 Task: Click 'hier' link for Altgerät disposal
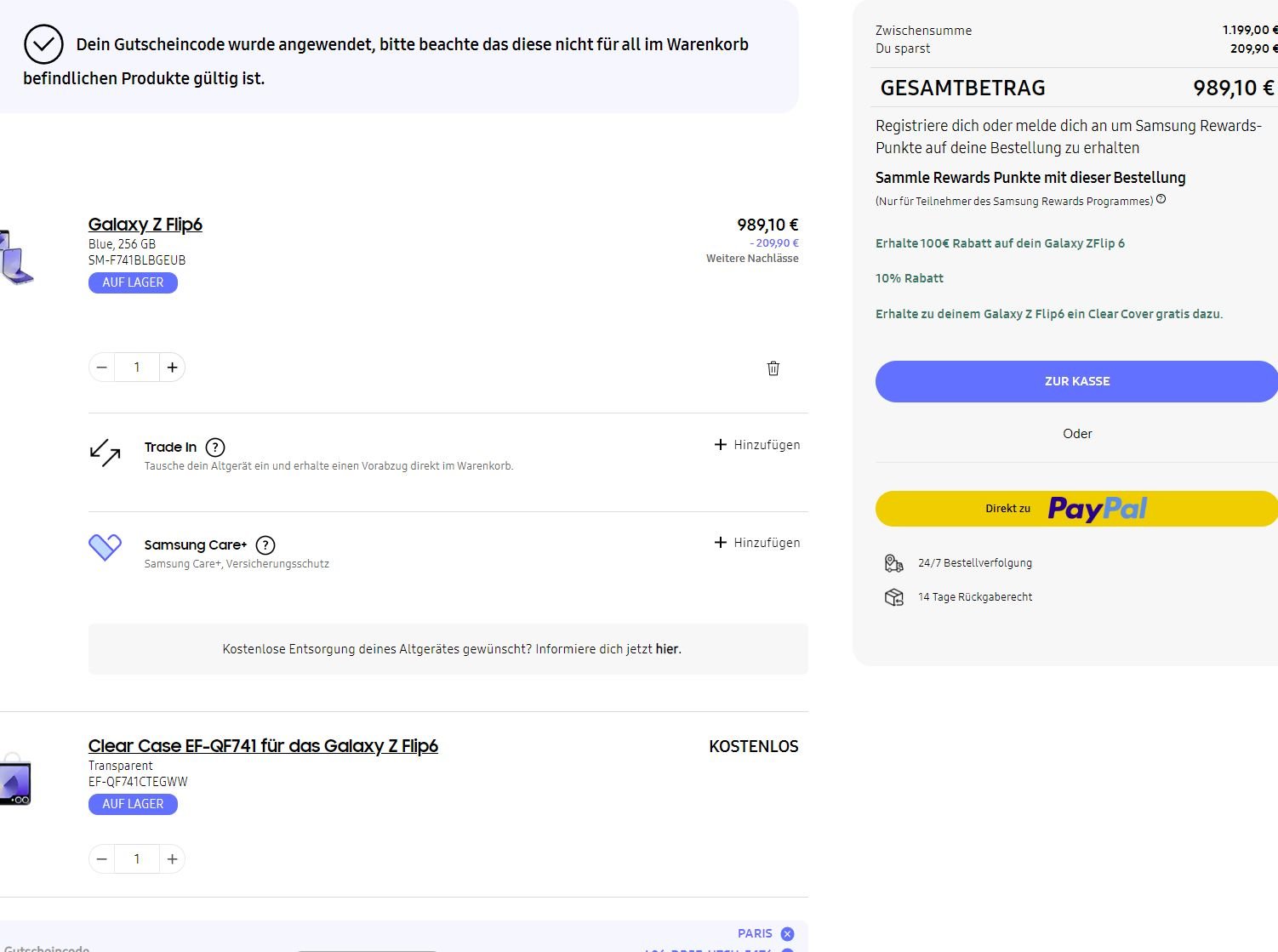pos(667,649)
